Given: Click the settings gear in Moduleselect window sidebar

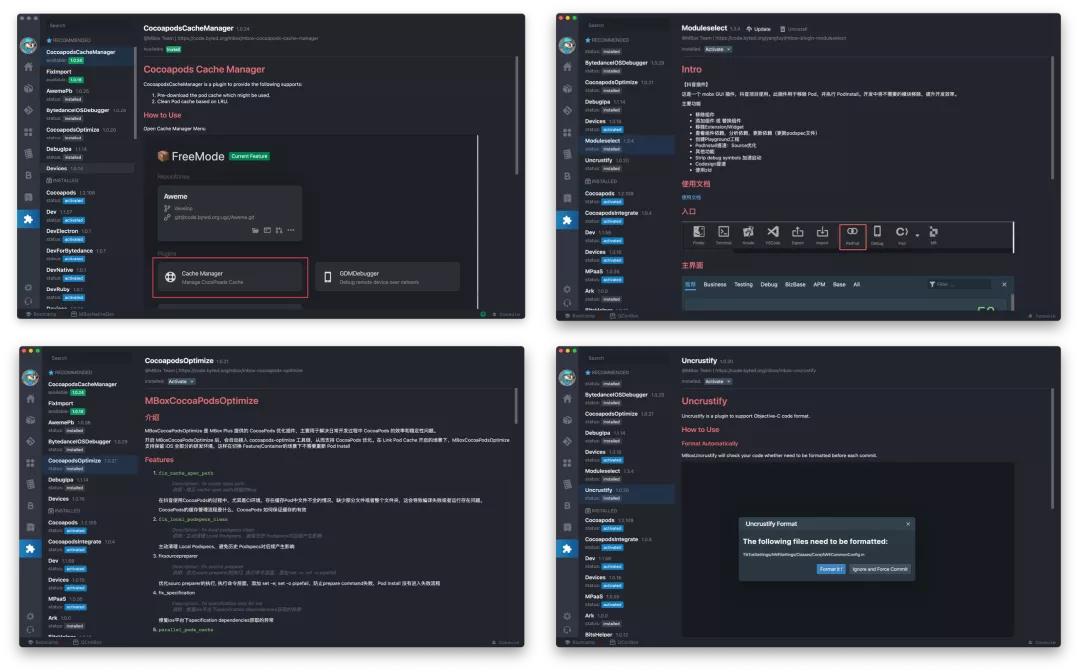Looking at the screenshot, I should [567, 289].
